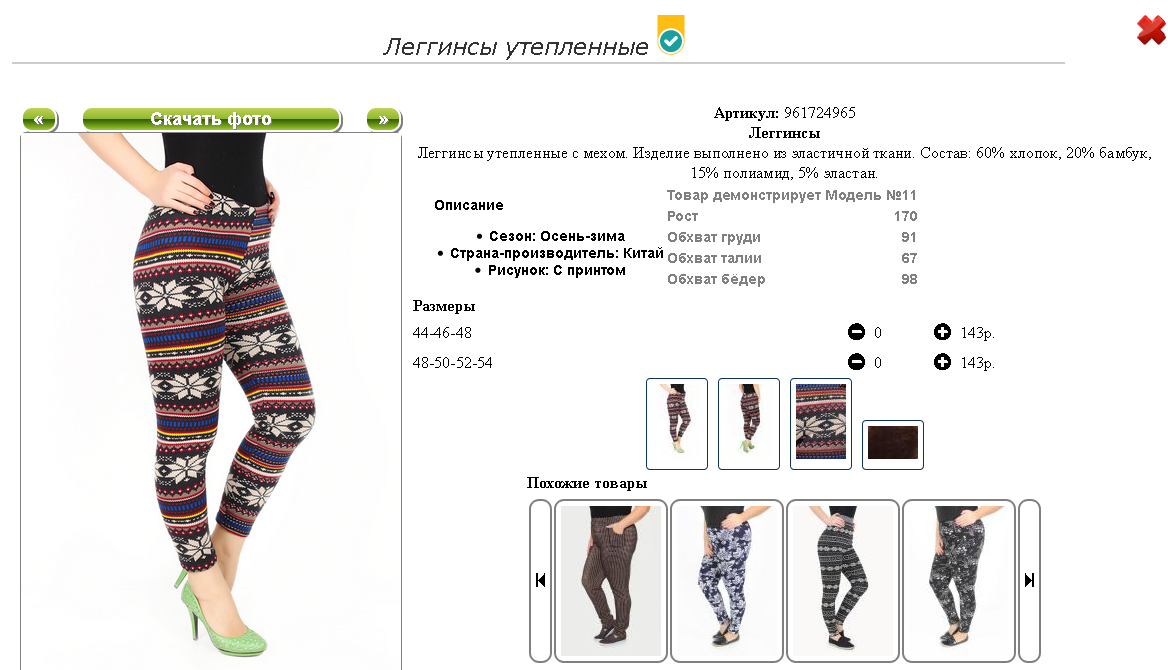Select the dark brown fur lining swatch
1168x670 pixels.
coord(893,445)
